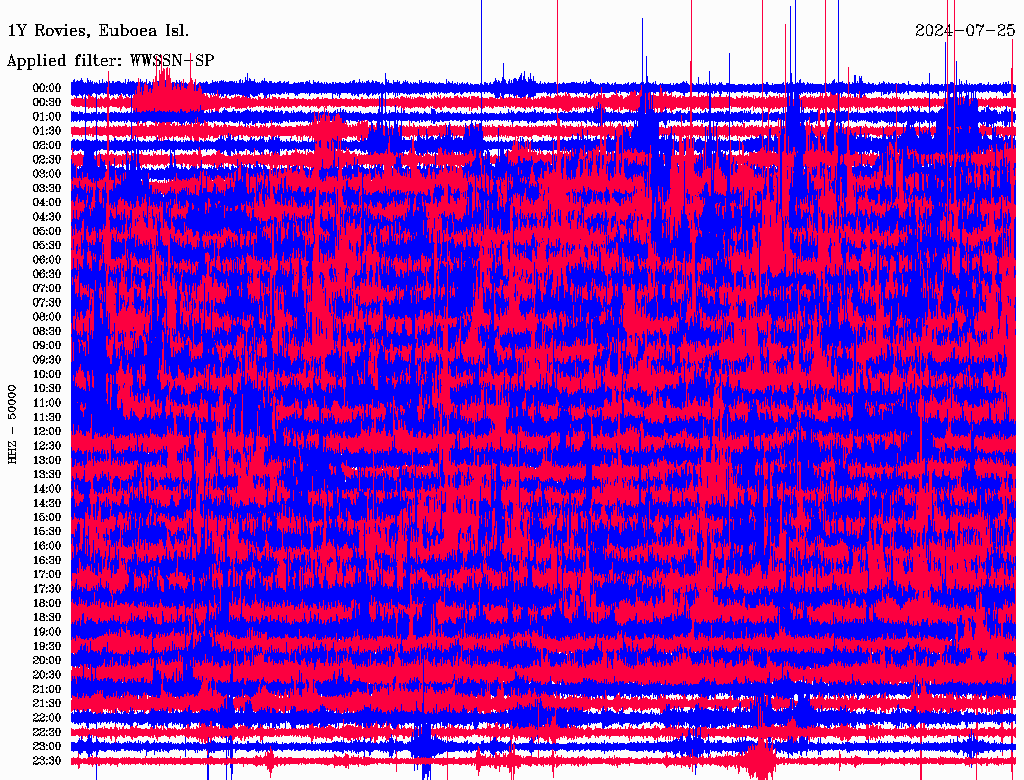
Task: Click the 10:00 time label
Action: (x=47, y=374)
